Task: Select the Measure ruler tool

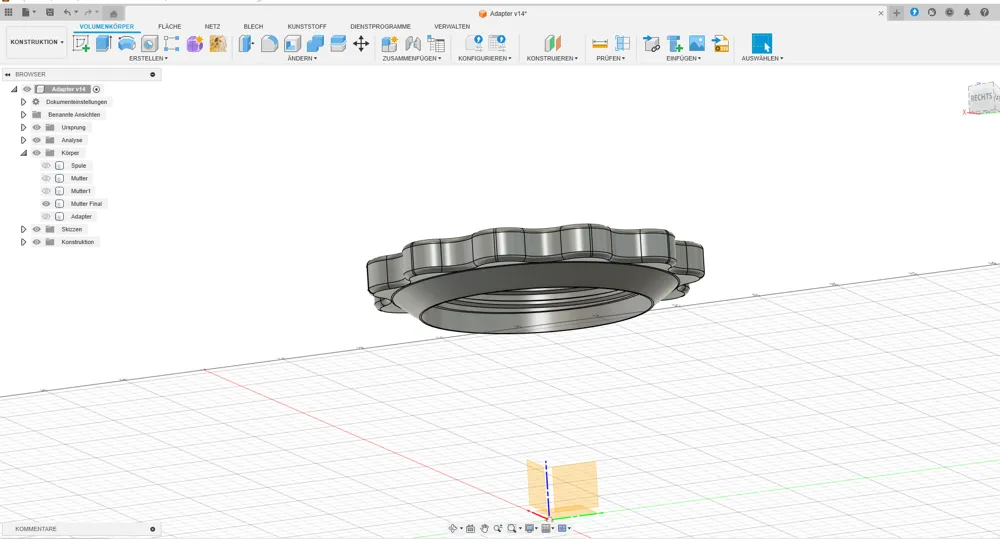Action: click(x=599, y=43)
